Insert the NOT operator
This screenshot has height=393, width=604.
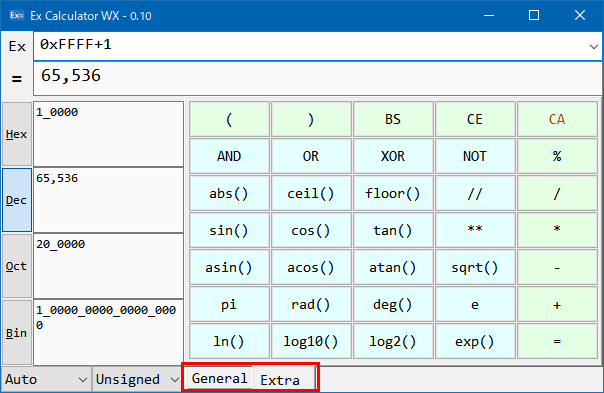(x=475, y=156)
